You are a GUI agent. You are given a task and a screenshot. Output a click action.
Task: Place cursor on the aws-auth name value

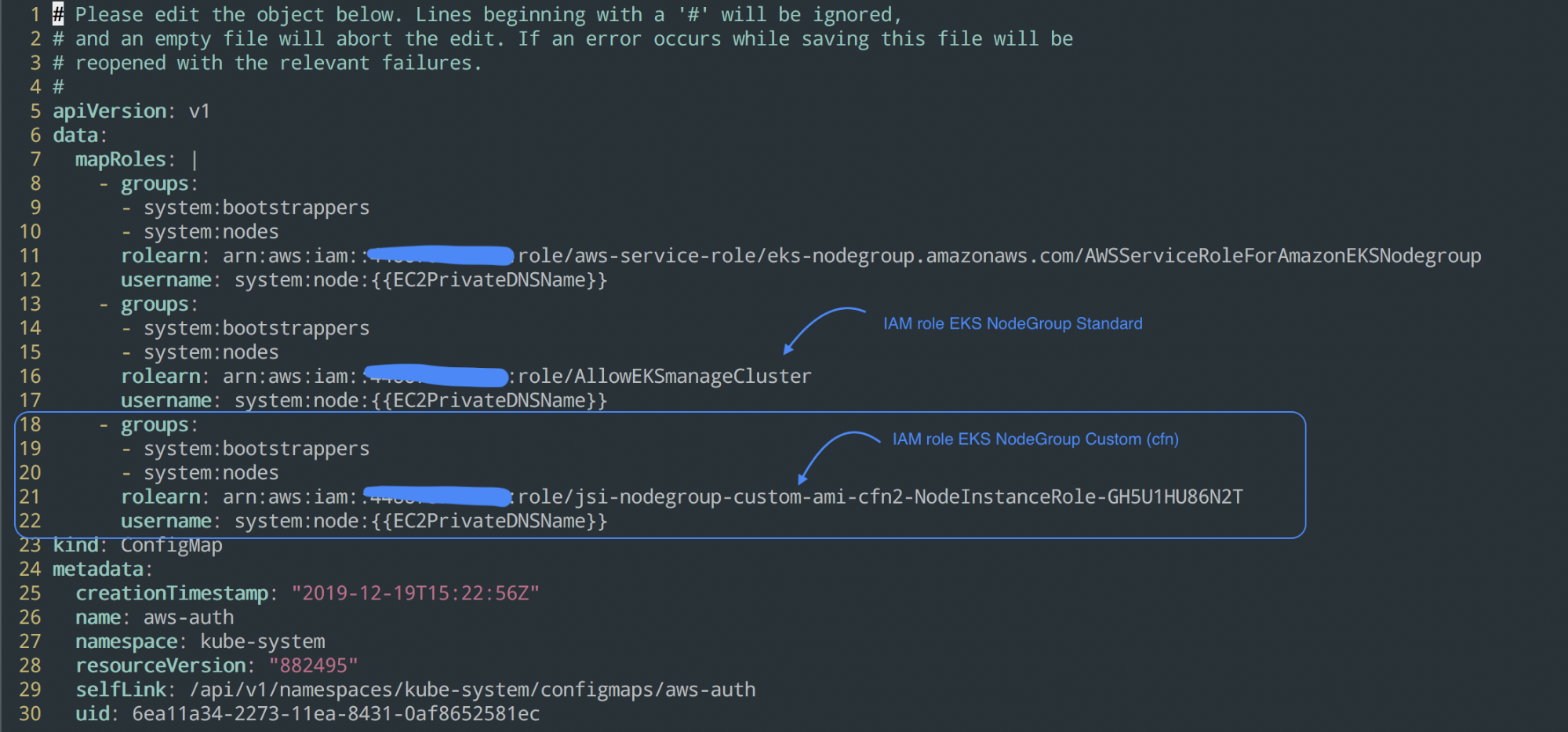point(188,618)
